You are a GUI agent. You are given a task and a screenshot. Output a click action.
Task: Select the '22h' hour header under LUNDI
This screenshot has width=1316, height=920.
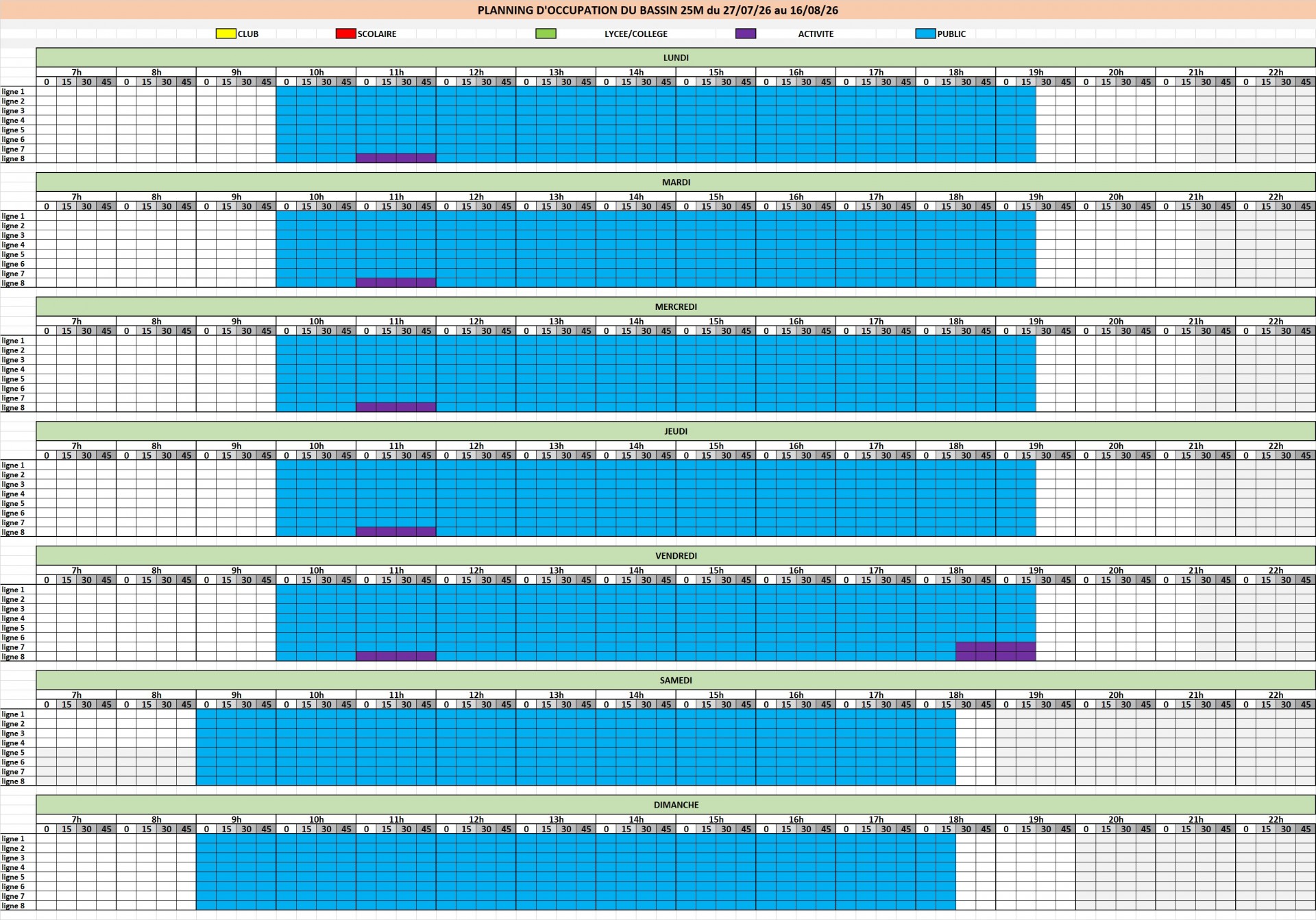point(1276,72)
